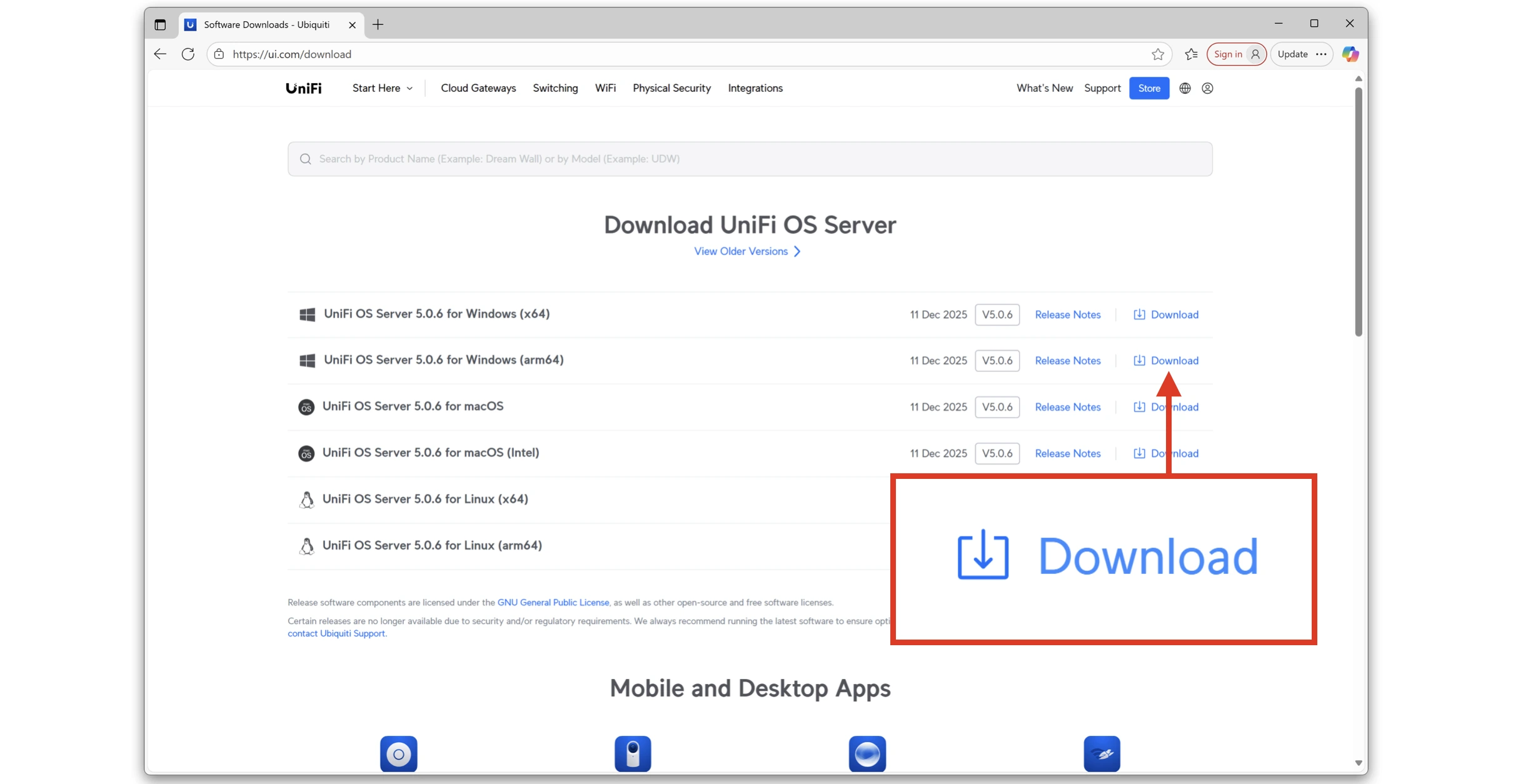Image resolution: width=1513 pixels, height=784 pixels.
Task: Click V5.0.6 version badge for macOS row
Action: [x=997, y=407]
